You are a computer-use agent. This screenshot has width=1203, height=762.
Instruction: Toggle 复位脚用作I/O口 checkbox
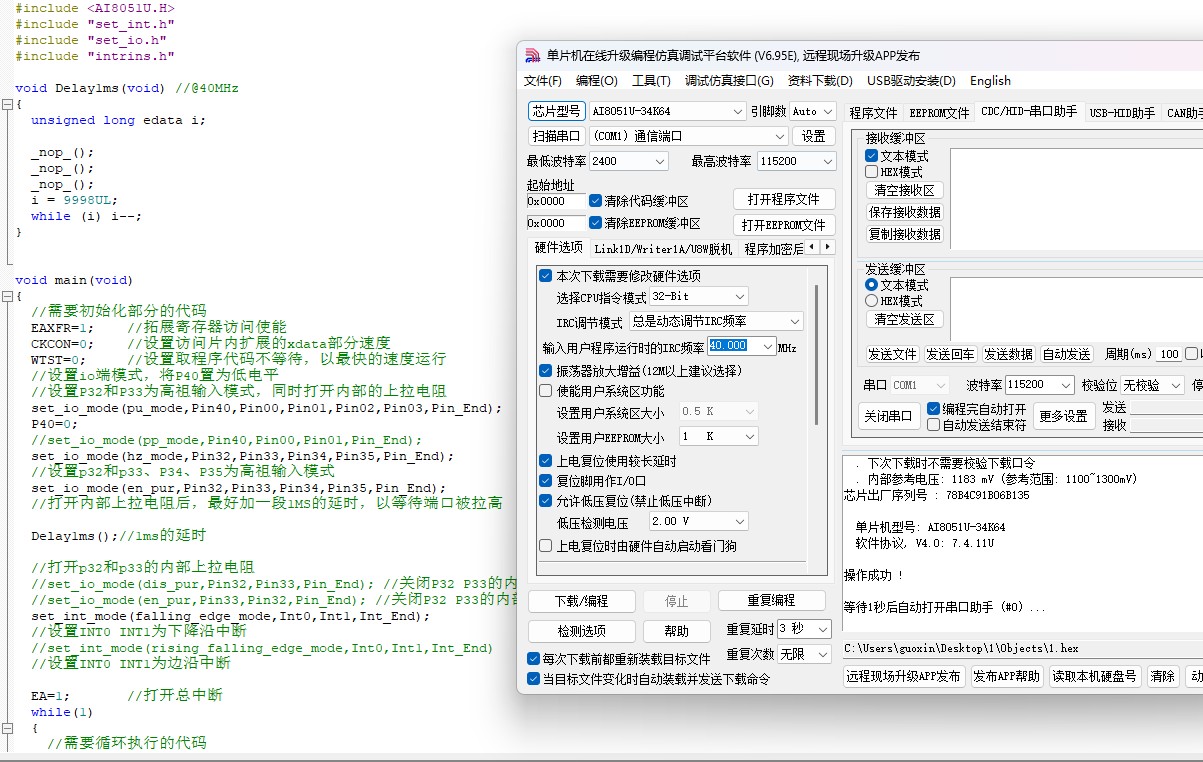pyautogui.click(x=546, y=481)
